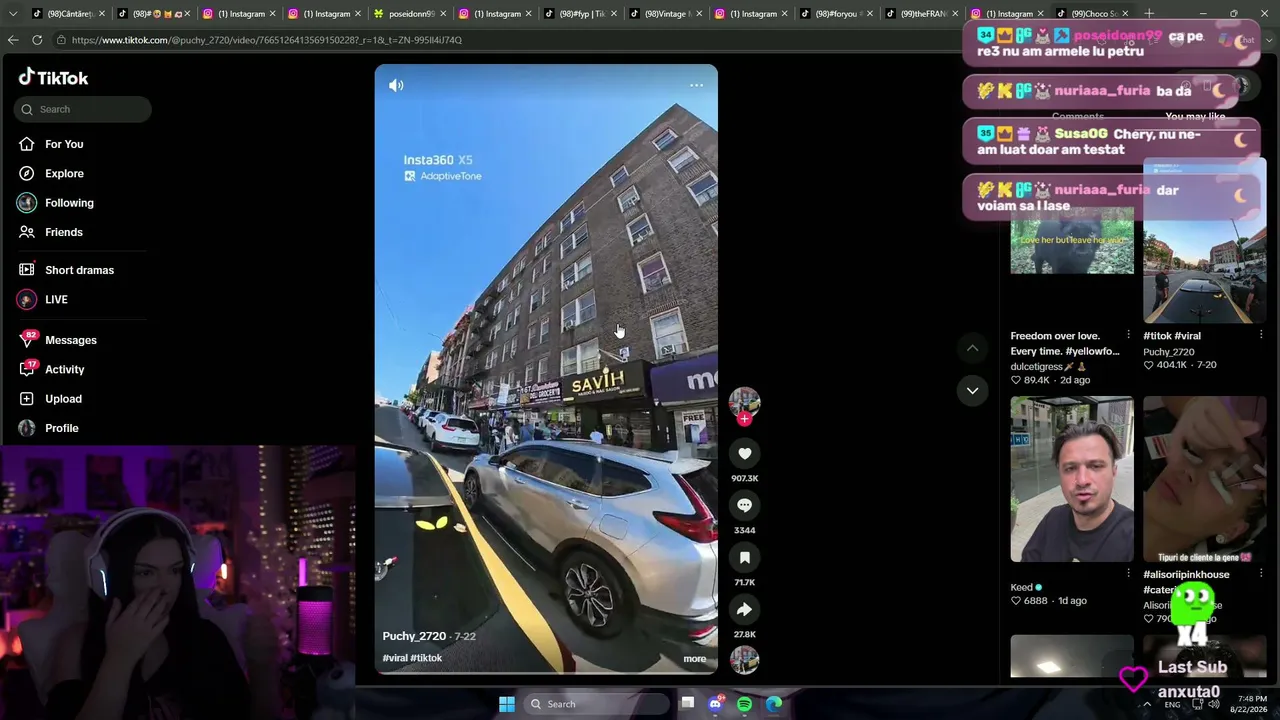Image resolution: width=1280 pixels, height=720 pixels.
Task: Open Puchy_2720 link under recommended video
Action: pos(1169,352)
